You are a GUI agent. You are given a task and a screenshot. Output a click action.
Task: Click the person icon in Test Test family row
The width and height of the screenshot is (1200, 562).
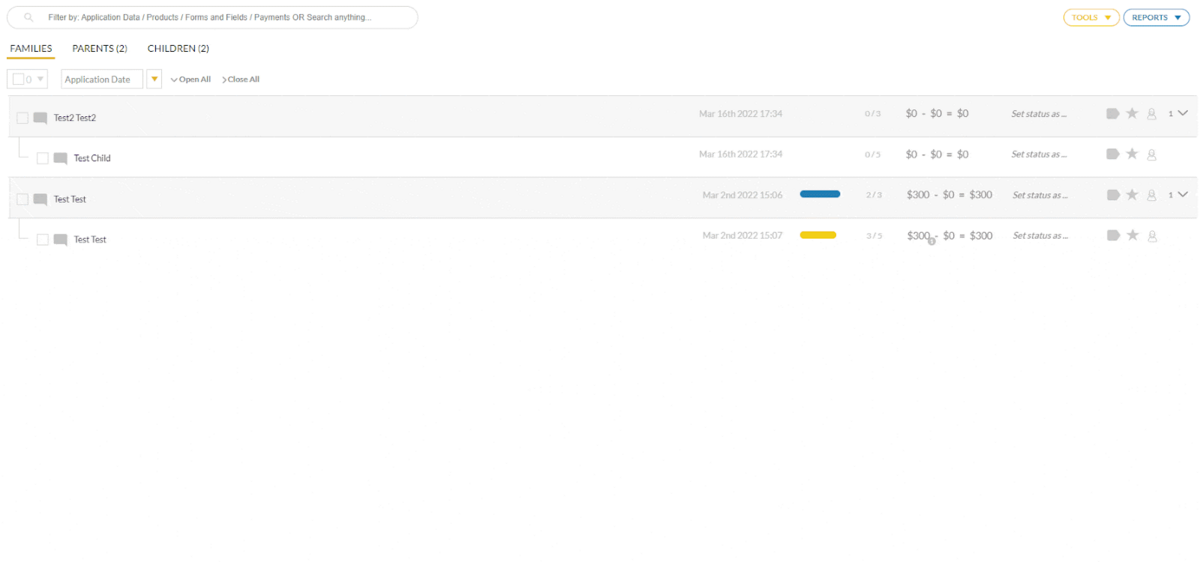[1152, 195]
